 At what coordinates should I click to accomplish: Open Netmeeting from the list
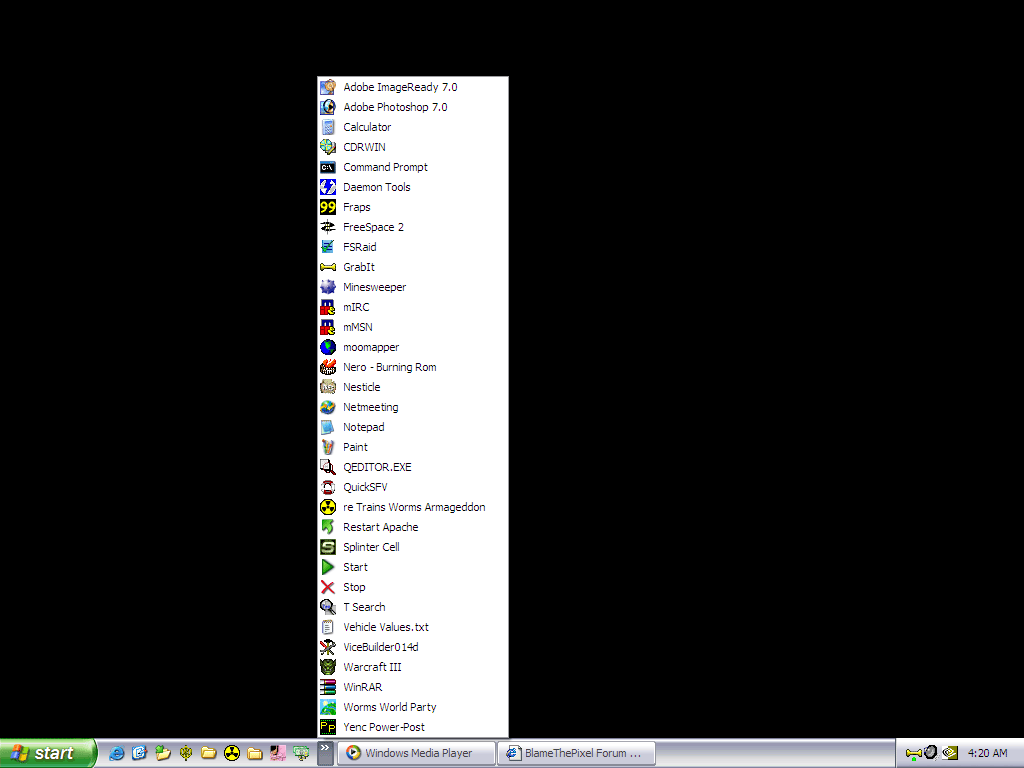[413, 407]
